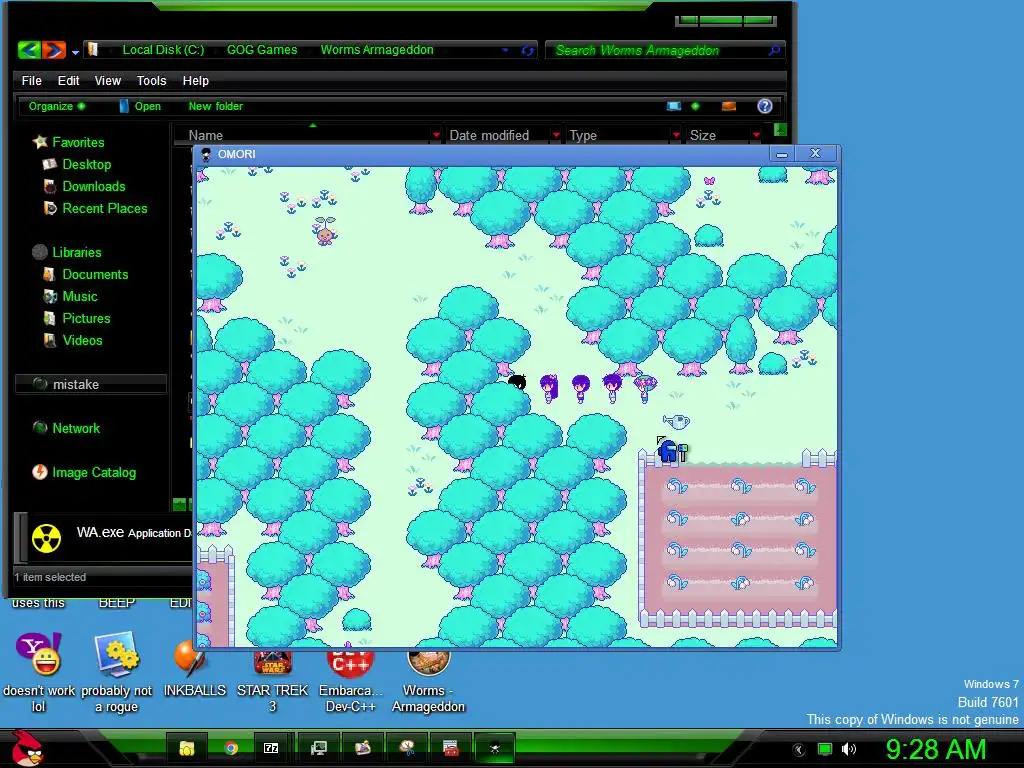
Task: Click the OMORI window title icon
Action: point(206,154)
